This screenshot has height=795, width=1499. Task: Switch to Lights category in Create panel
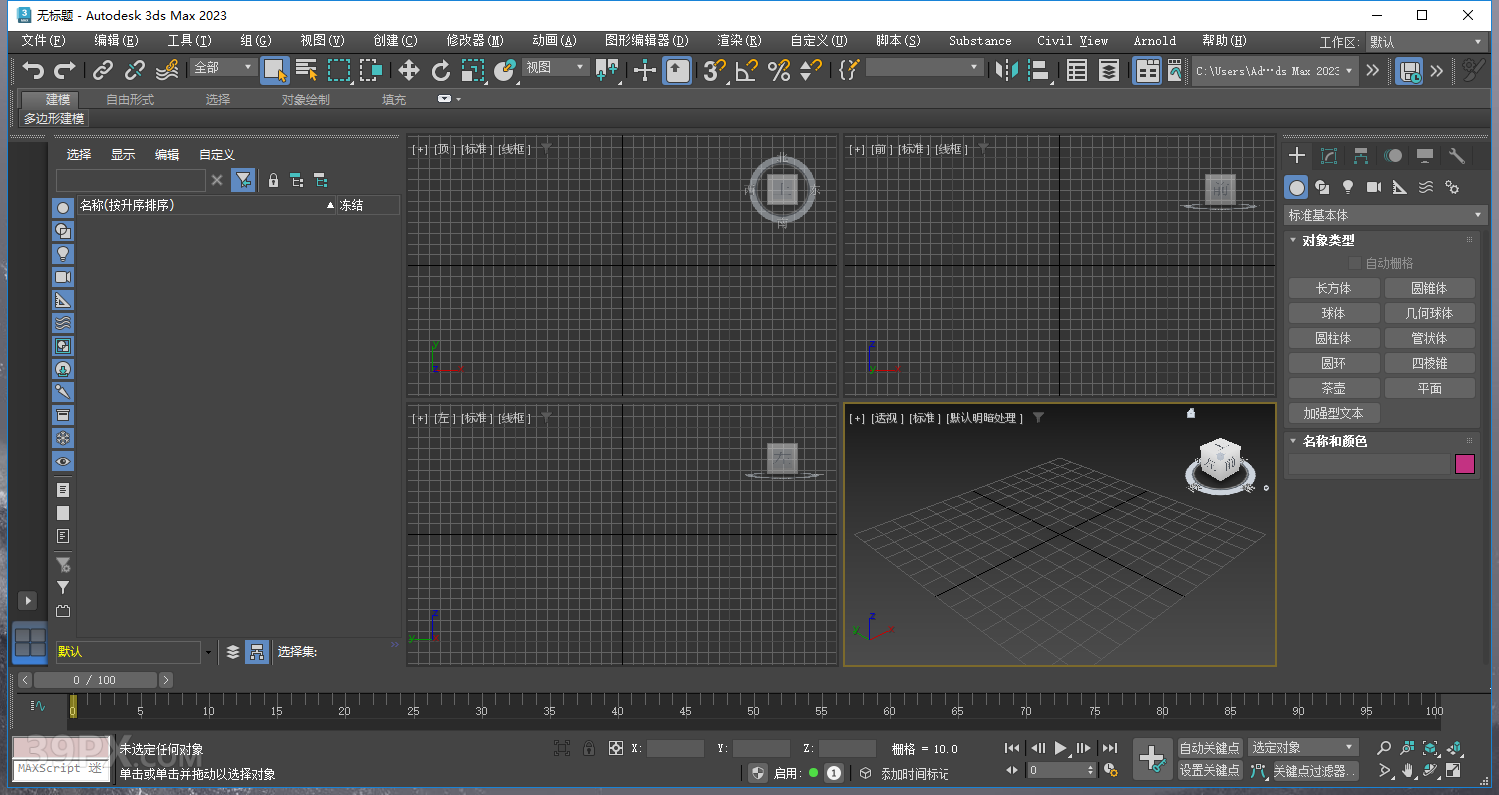coord(1348,187)
